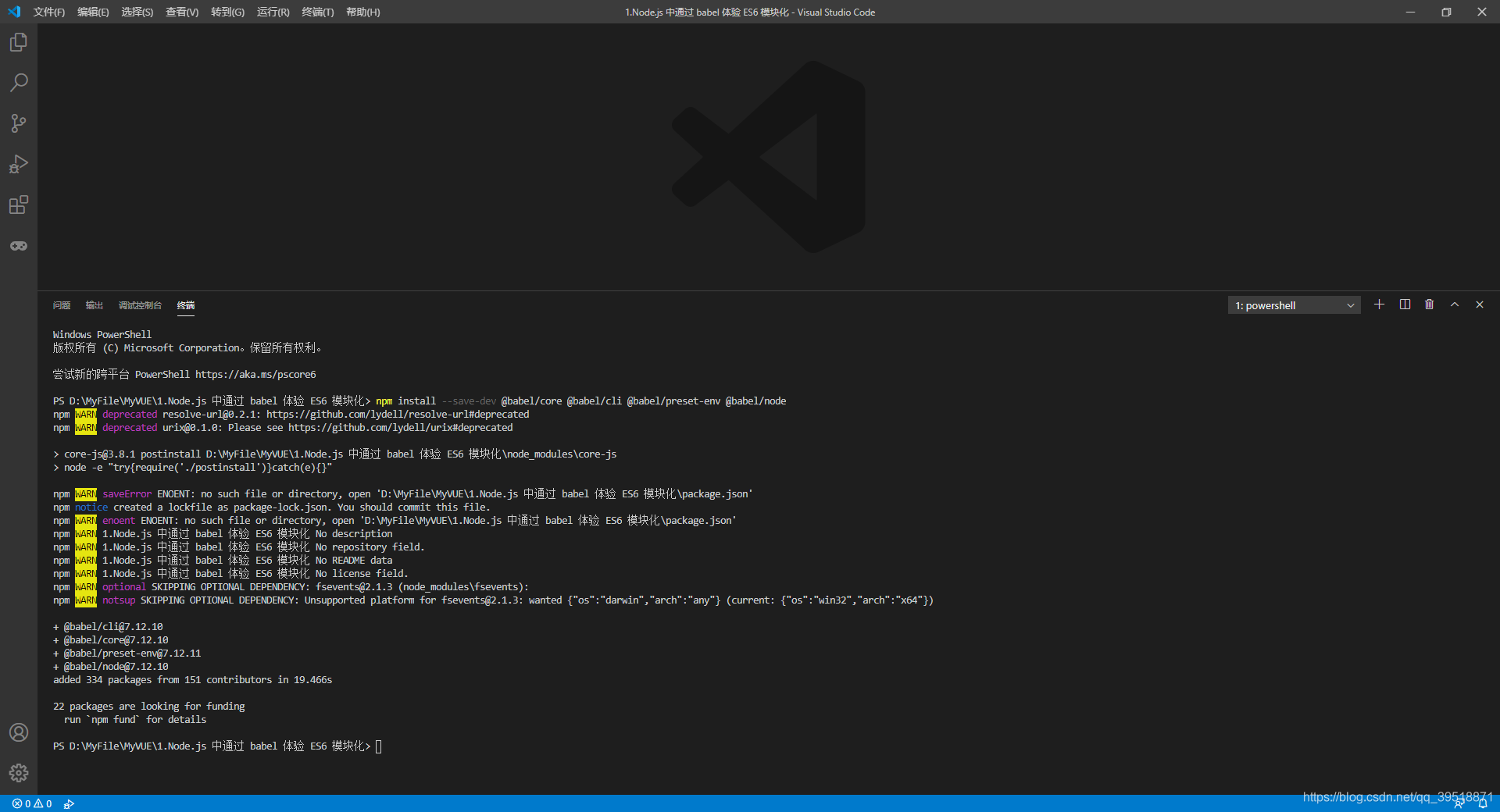Click the 'optional SKIPPING OPTIONAL DEPENDENCY' line
Screen dimensions: 1500x812
coord(291,587)
